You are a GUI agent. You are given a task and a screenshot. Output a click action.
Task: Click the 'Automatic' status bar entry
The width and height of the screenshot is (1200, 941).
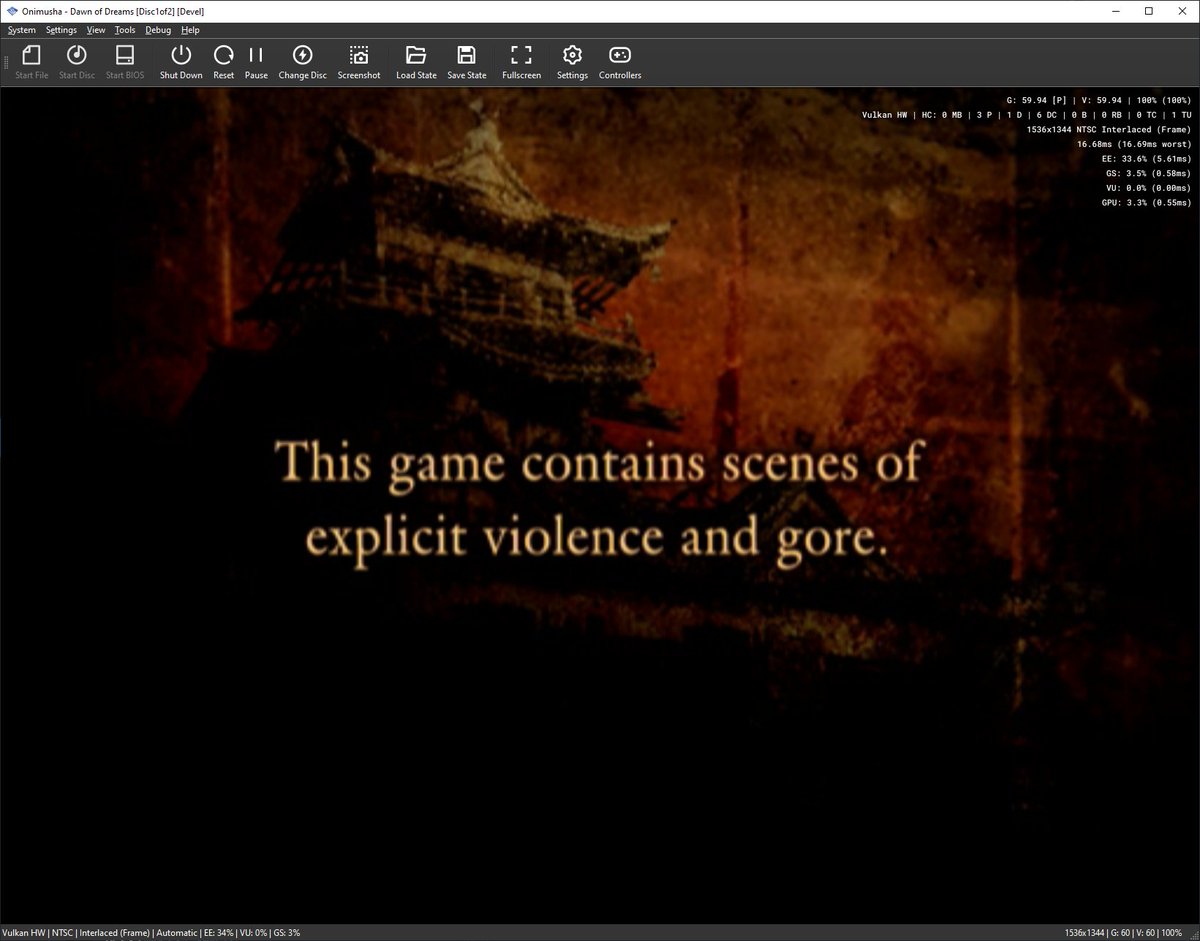(x=176, y=933)
